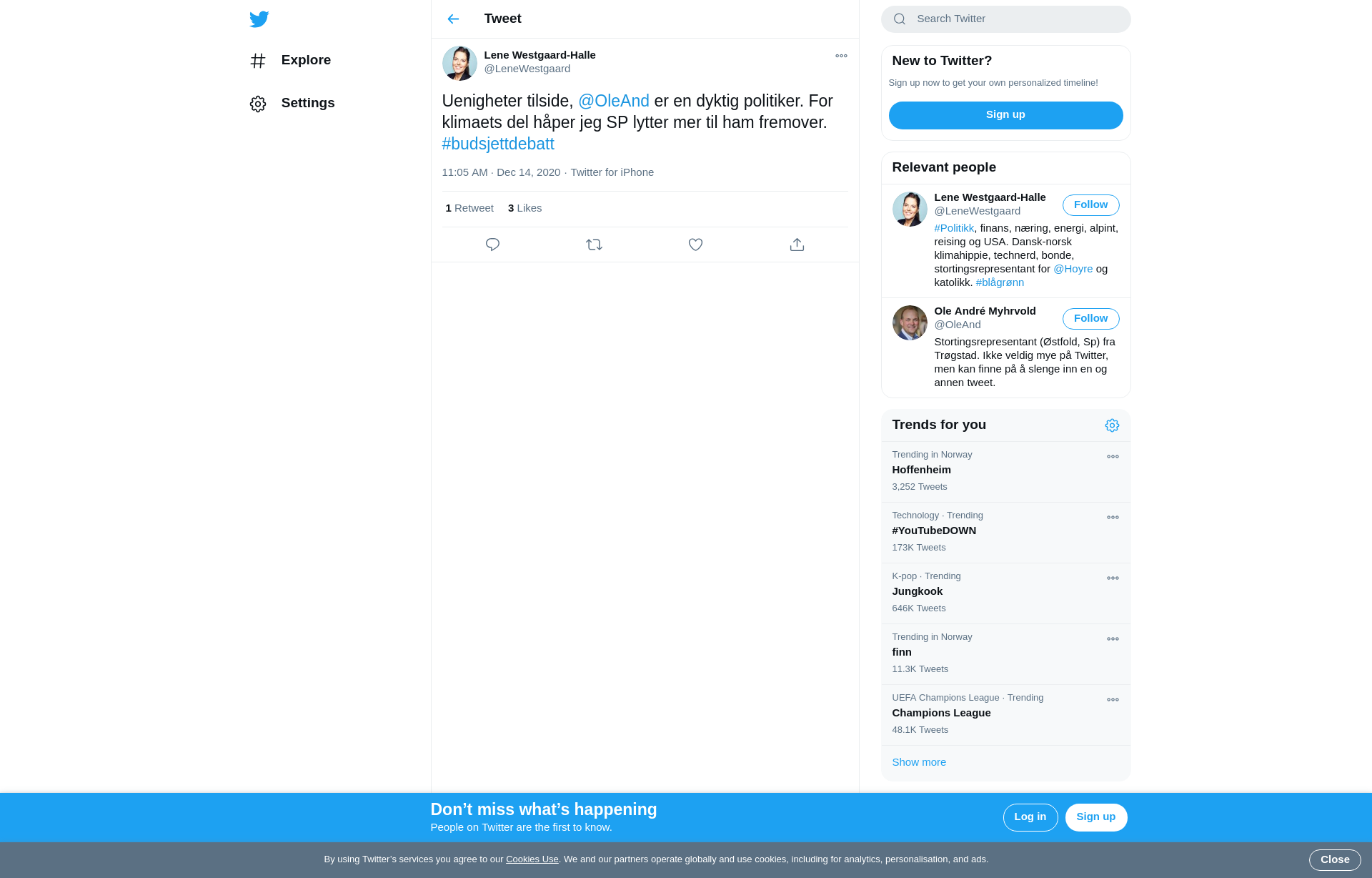The height and width of the screenshot is (878, 1372).
Task: Open Ole André Myhrvold name link
Action: (x=985, y=311)
